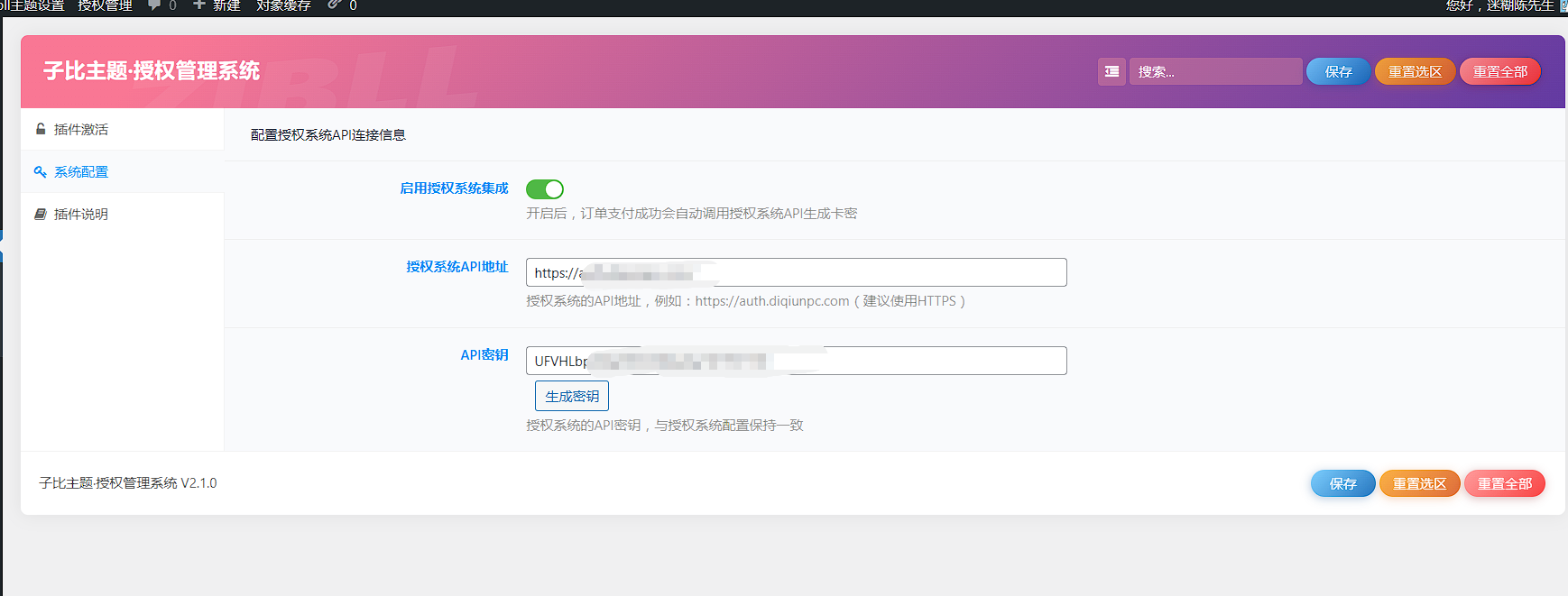Toggle 启用授权系统集成 switch off

point(545,189)
